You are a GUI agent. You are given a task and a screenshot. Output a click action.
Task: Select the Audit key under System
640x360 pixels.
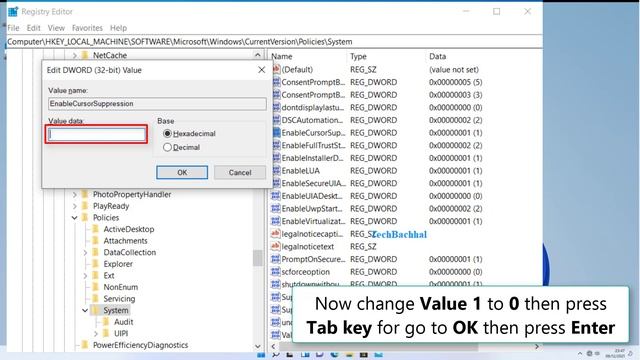click(123, 322)
